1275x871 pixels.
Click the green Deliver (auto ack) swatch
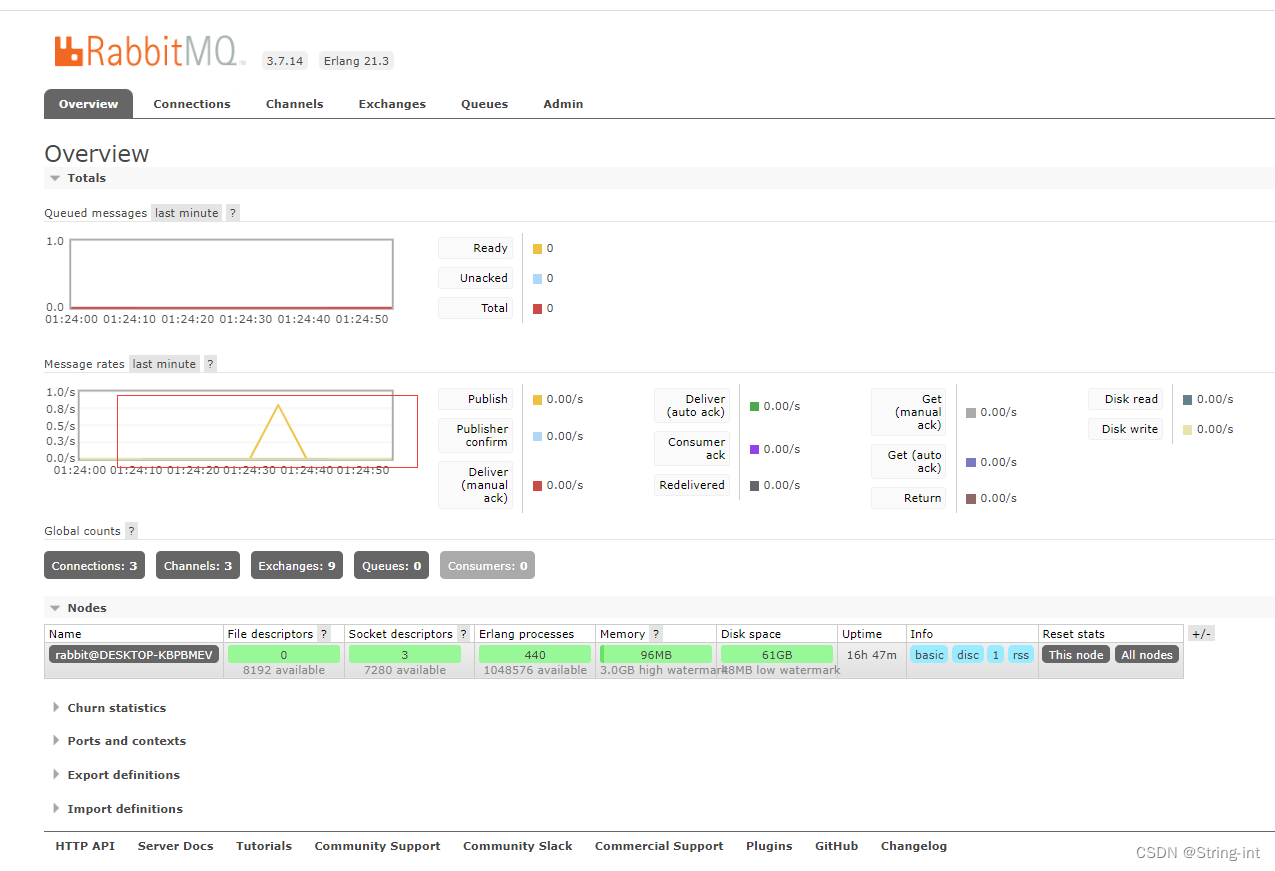pos(754,407)
